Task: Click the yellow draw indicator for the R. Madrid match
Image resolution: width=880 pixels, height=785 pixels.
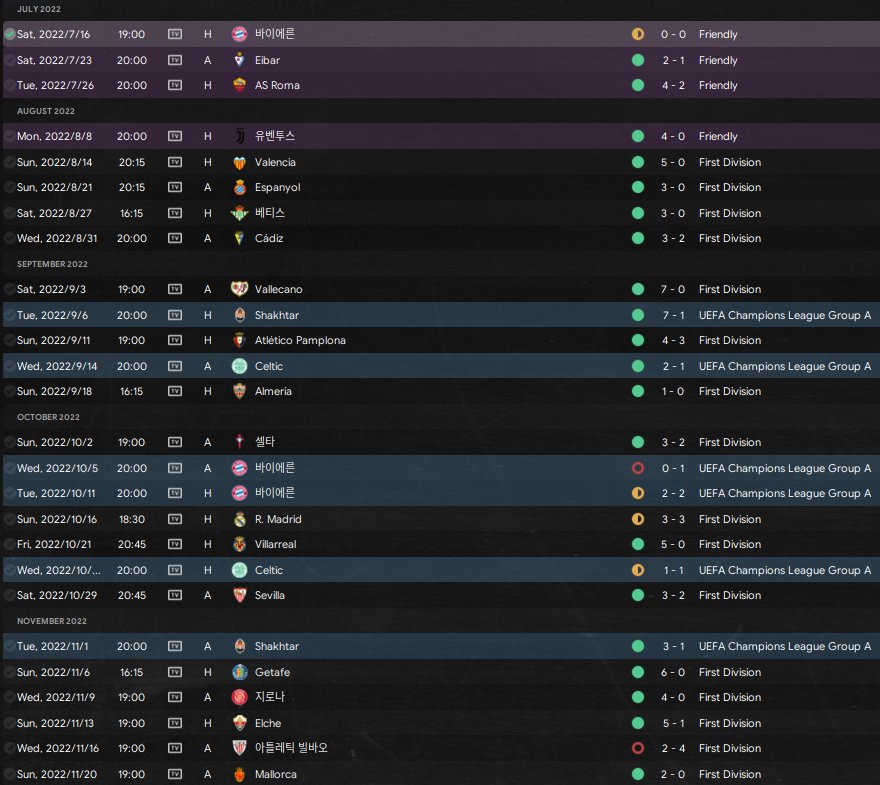Action: (x=638, y=519)
